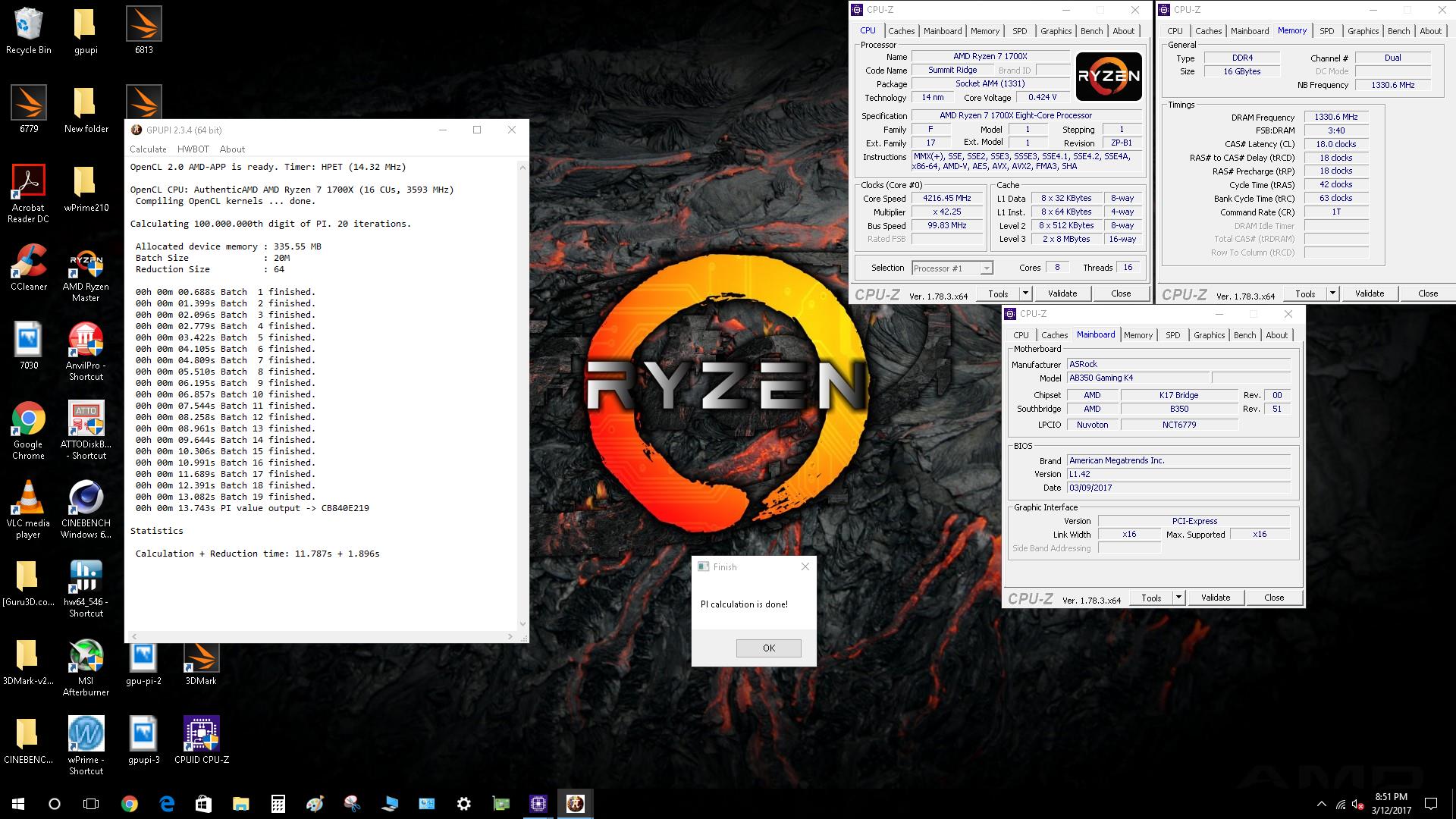Click Validate in CPU-Z Mainboard window
This screenshot has height=819, width=1456.
[x=1216, y=598]
